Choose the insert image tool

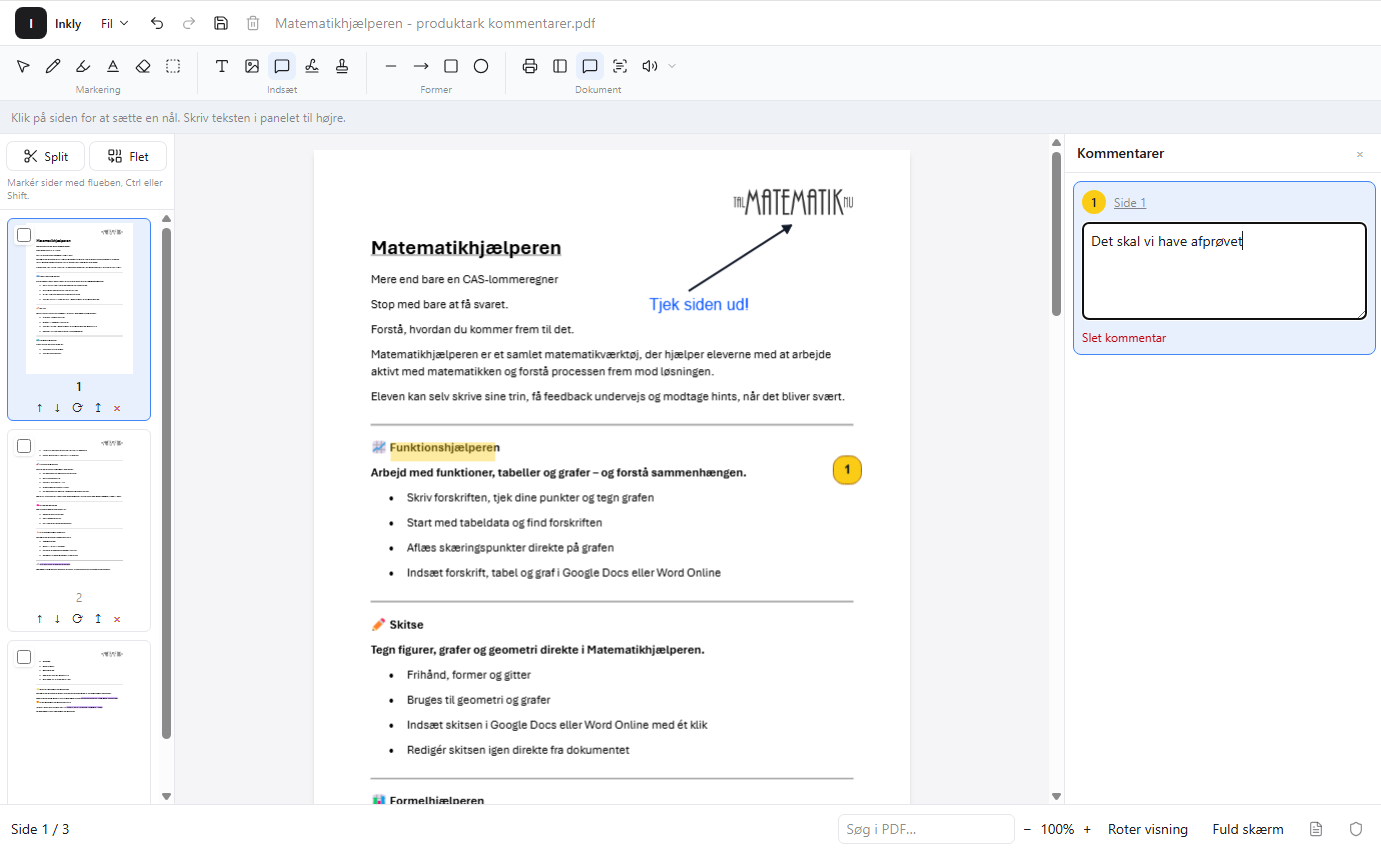[x=252, y=66]
